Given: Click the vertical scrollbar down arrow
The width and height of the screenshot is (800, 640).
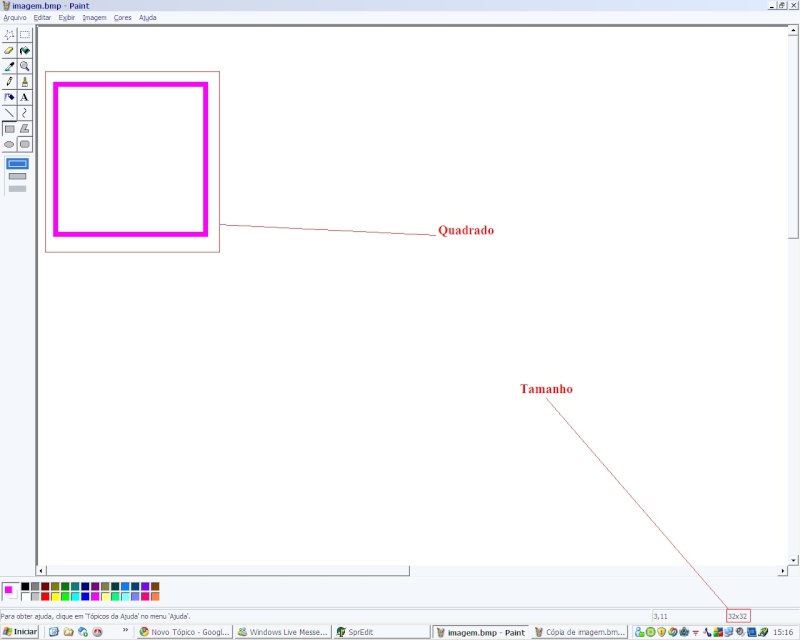Looking at the screenshot, I should pyautogui.click(x=793, y=560).
